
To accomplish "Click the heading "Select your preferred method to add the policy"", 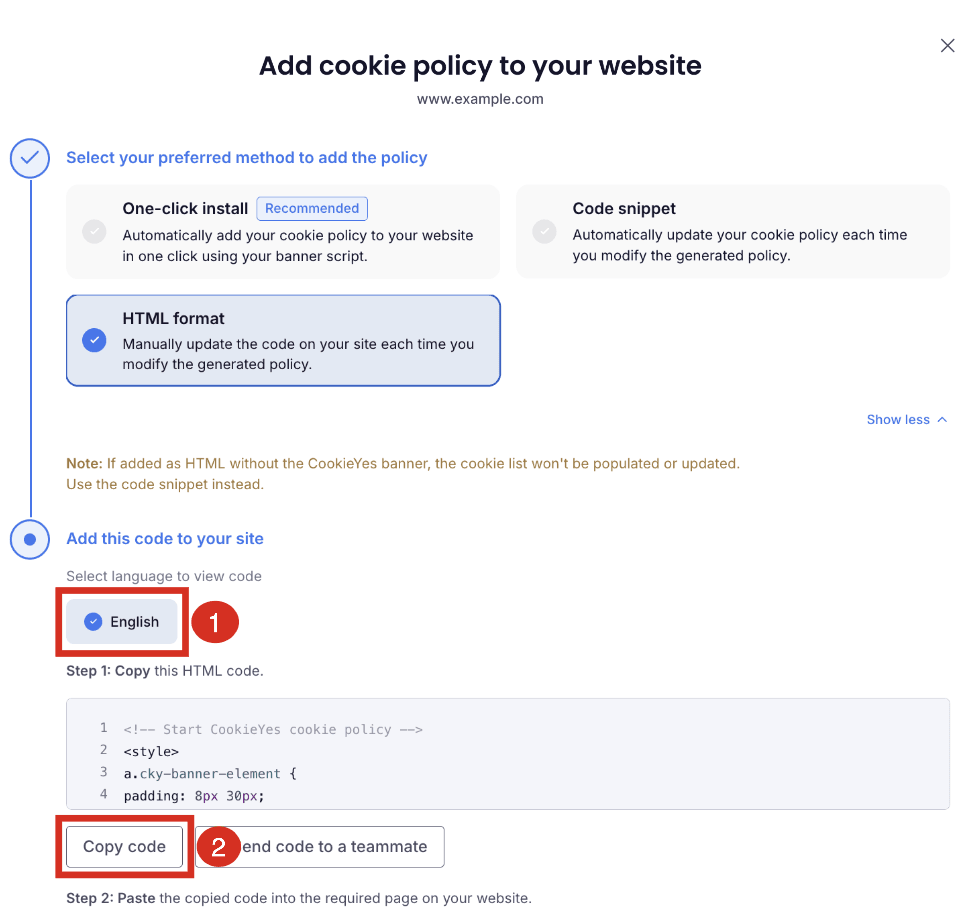I will pos(247,157).
